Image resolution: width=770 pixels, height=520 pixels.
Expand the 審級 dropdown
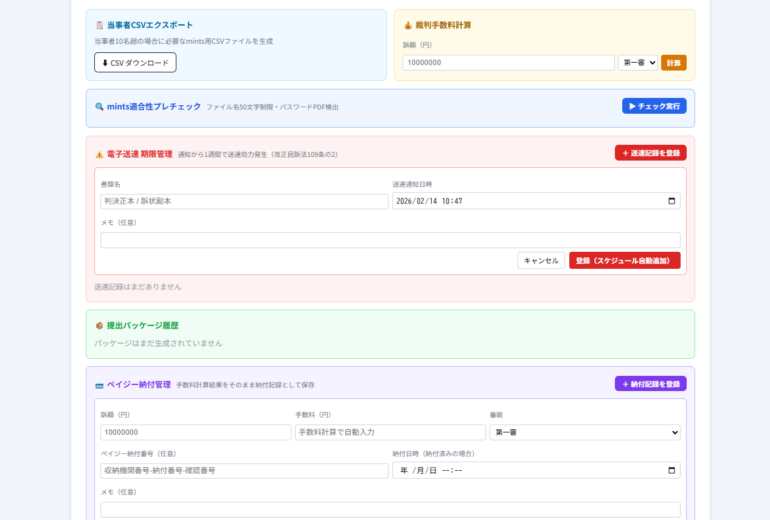point(585,432)
